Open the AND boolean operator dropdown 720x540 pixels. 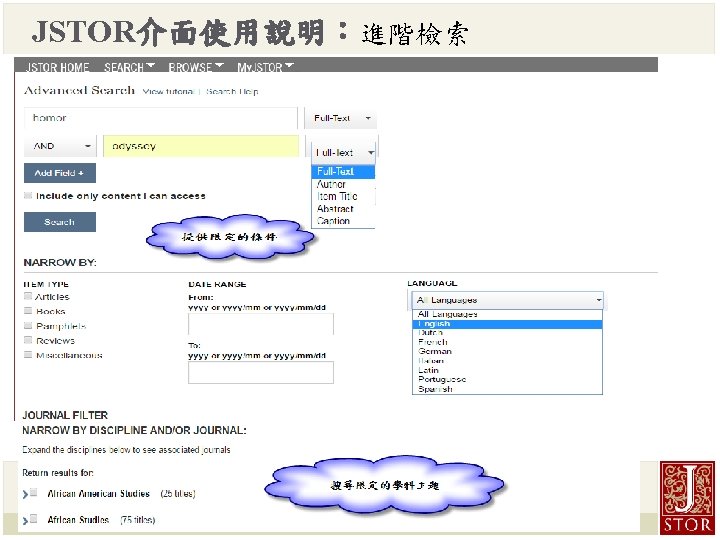[60, 146]
